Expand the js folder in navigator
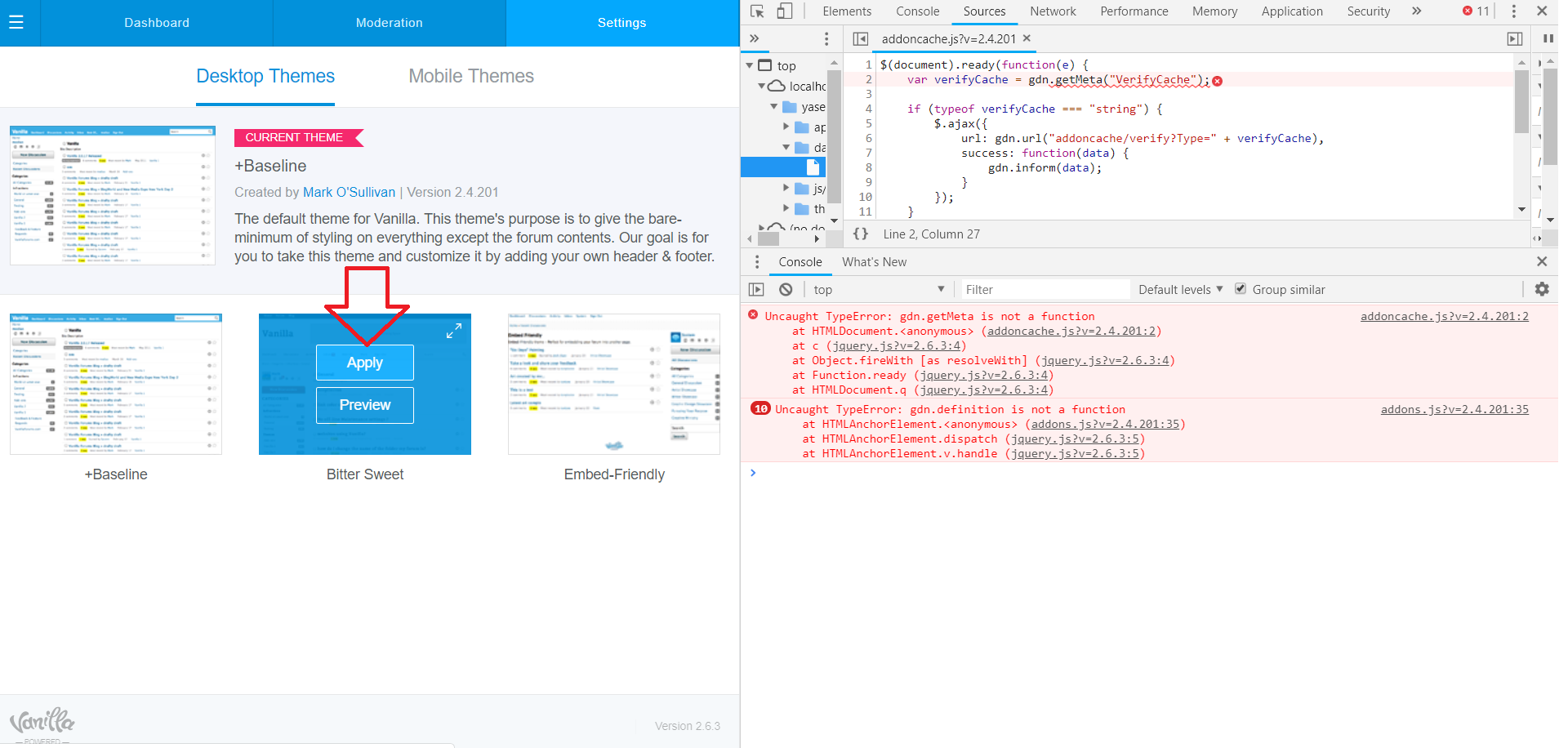Image resolution: width=1568 pixels, height=748 pixels. [786, 188]
